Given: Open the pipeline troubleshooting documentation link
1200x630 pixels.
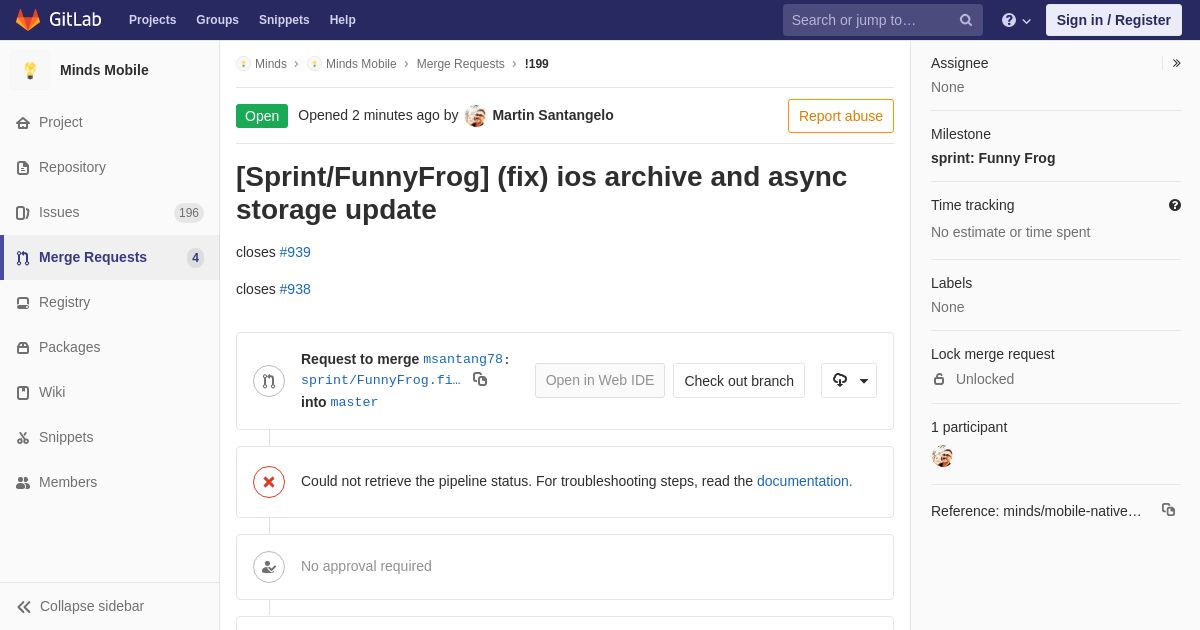Looking at the screenshot, I should (803, 481).
